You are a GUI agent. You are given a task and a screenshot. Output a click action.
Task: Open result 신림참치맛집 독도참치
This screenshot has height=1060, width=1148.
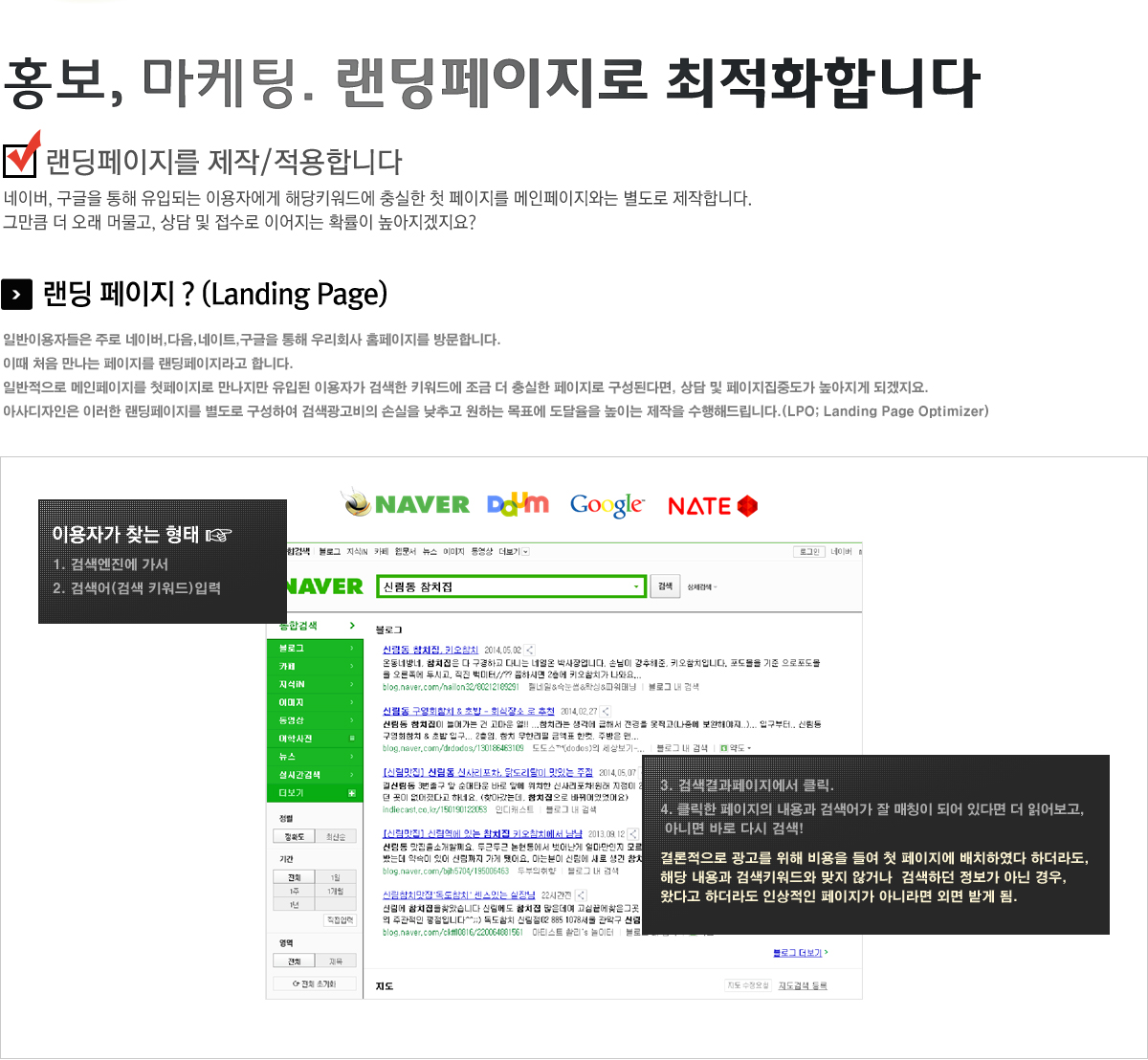pos(459,895)
